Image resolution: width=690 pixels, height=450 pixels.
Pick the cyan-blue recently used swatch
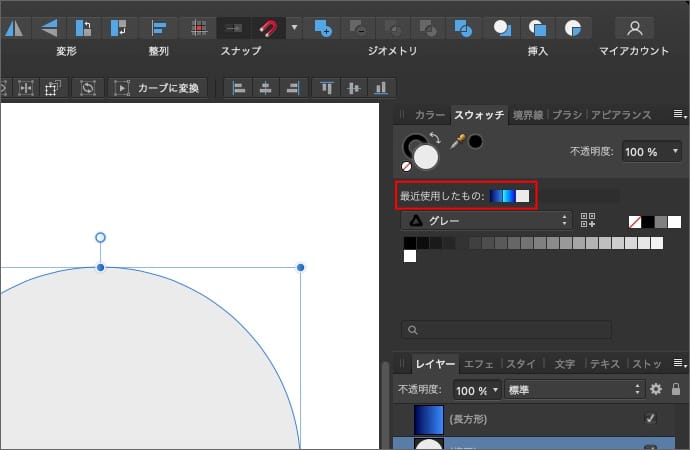[508, 196]
